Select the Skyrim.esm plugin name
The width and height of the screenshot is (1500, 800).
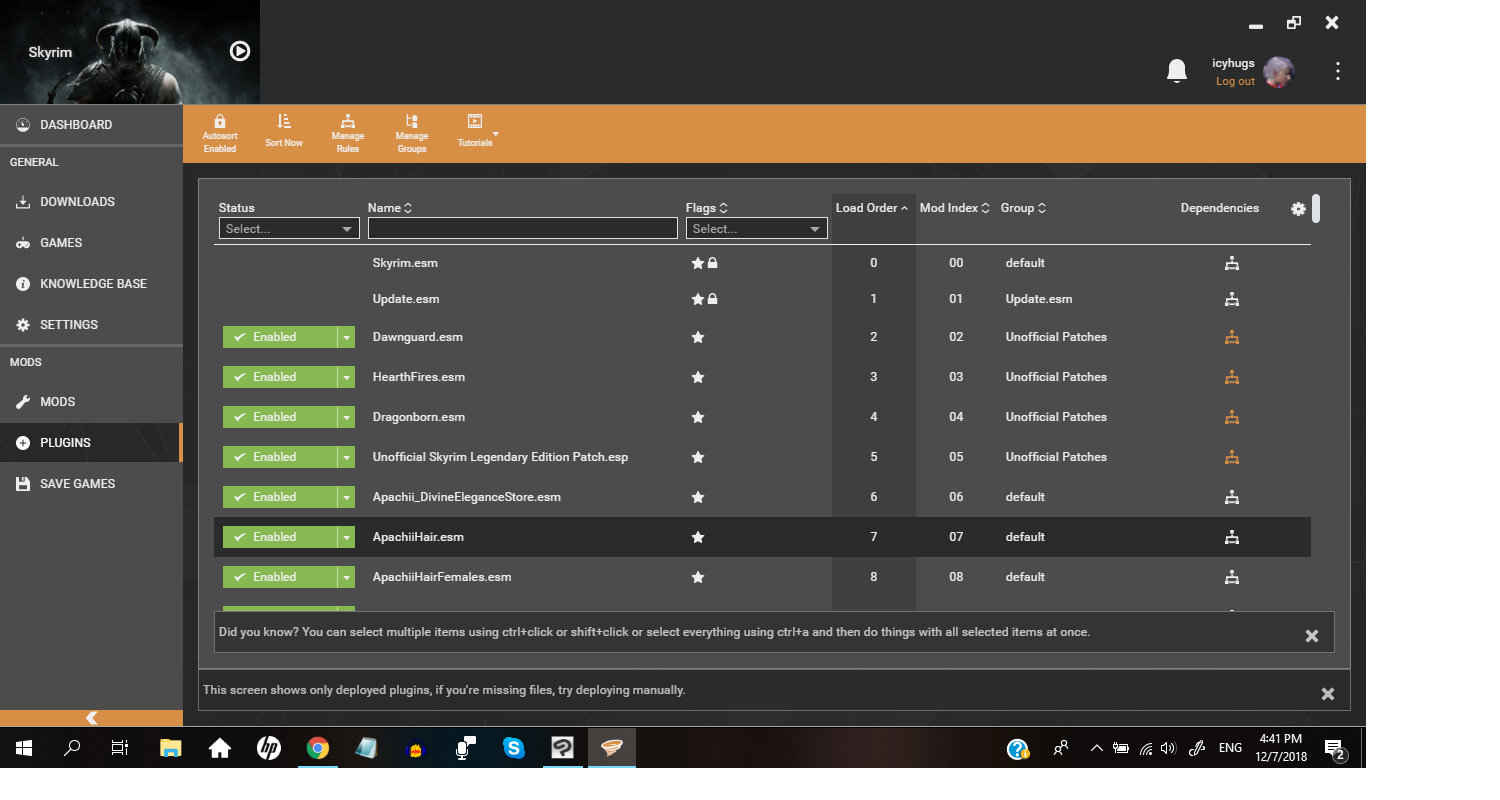(x=405, y=263)
